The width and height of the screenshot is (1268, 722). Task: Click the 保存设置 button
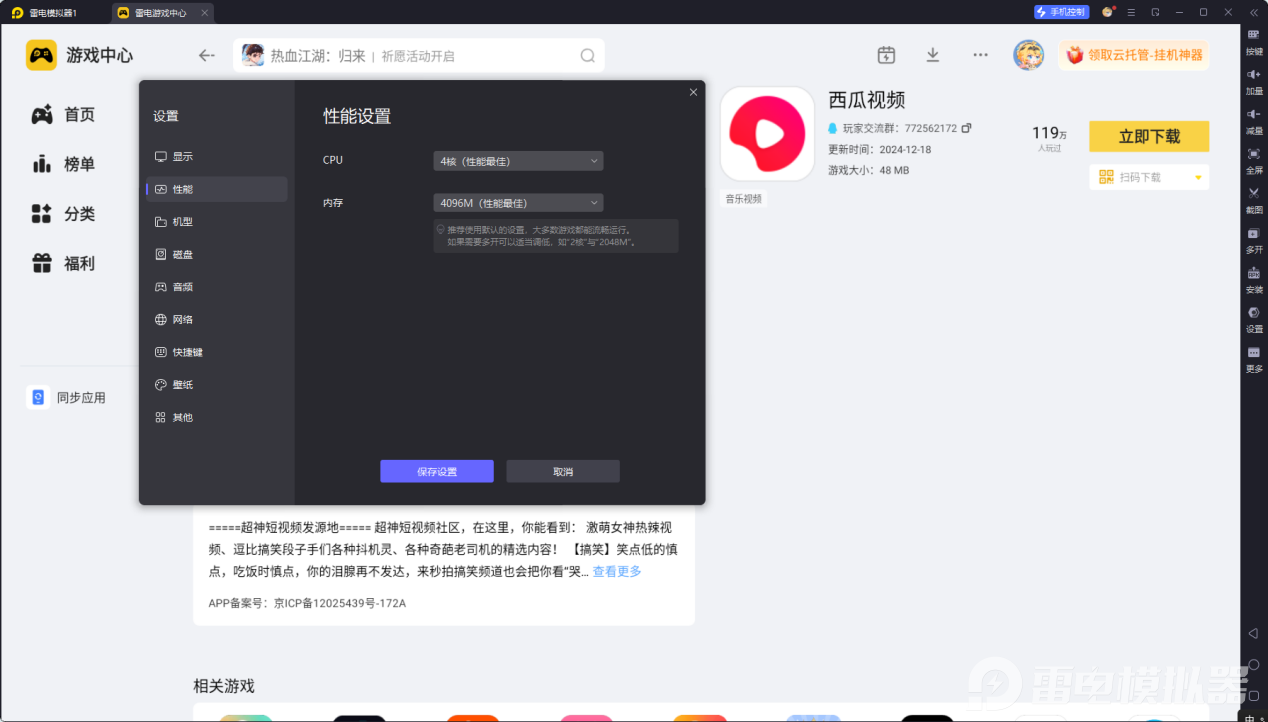(x=437, y=471)
